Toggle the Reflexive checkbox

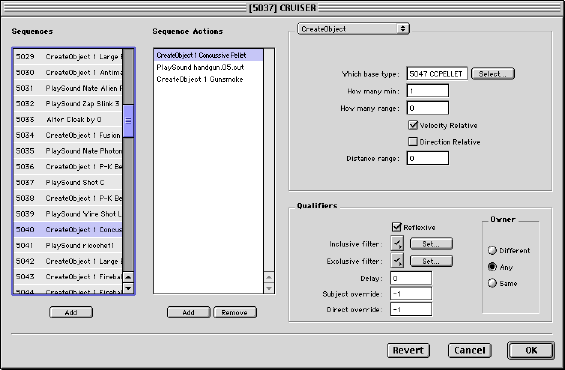(396, 227)
